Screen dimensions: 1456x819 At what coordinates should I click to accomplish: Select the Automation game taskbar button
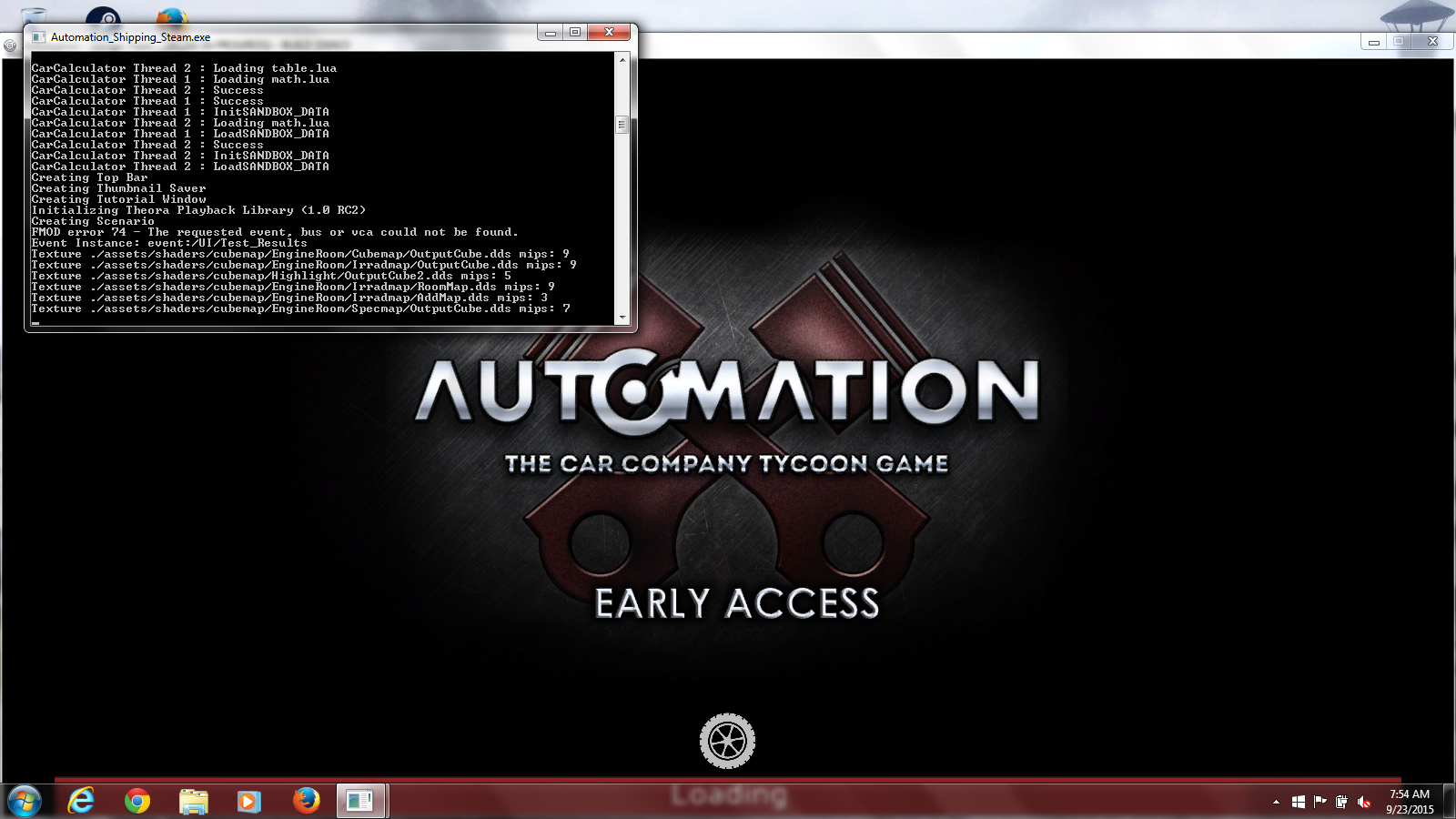(361, 801)
